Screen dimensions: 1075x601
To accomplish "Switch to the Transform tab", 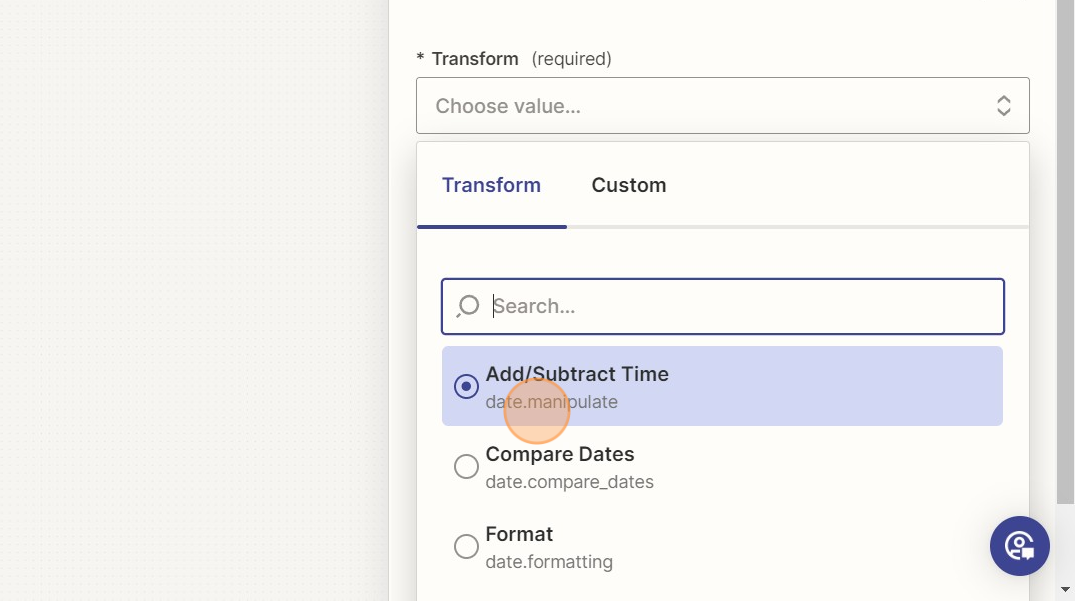I will pos(491,185).
